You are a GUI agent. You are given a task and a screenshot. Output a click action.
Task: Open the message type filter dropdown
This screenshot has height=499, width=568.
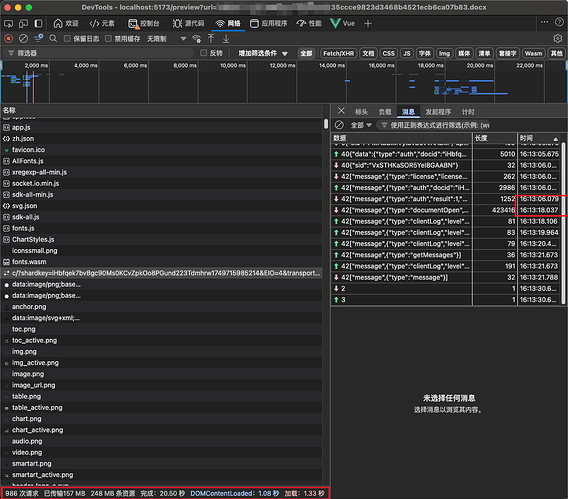pos(361,125)
